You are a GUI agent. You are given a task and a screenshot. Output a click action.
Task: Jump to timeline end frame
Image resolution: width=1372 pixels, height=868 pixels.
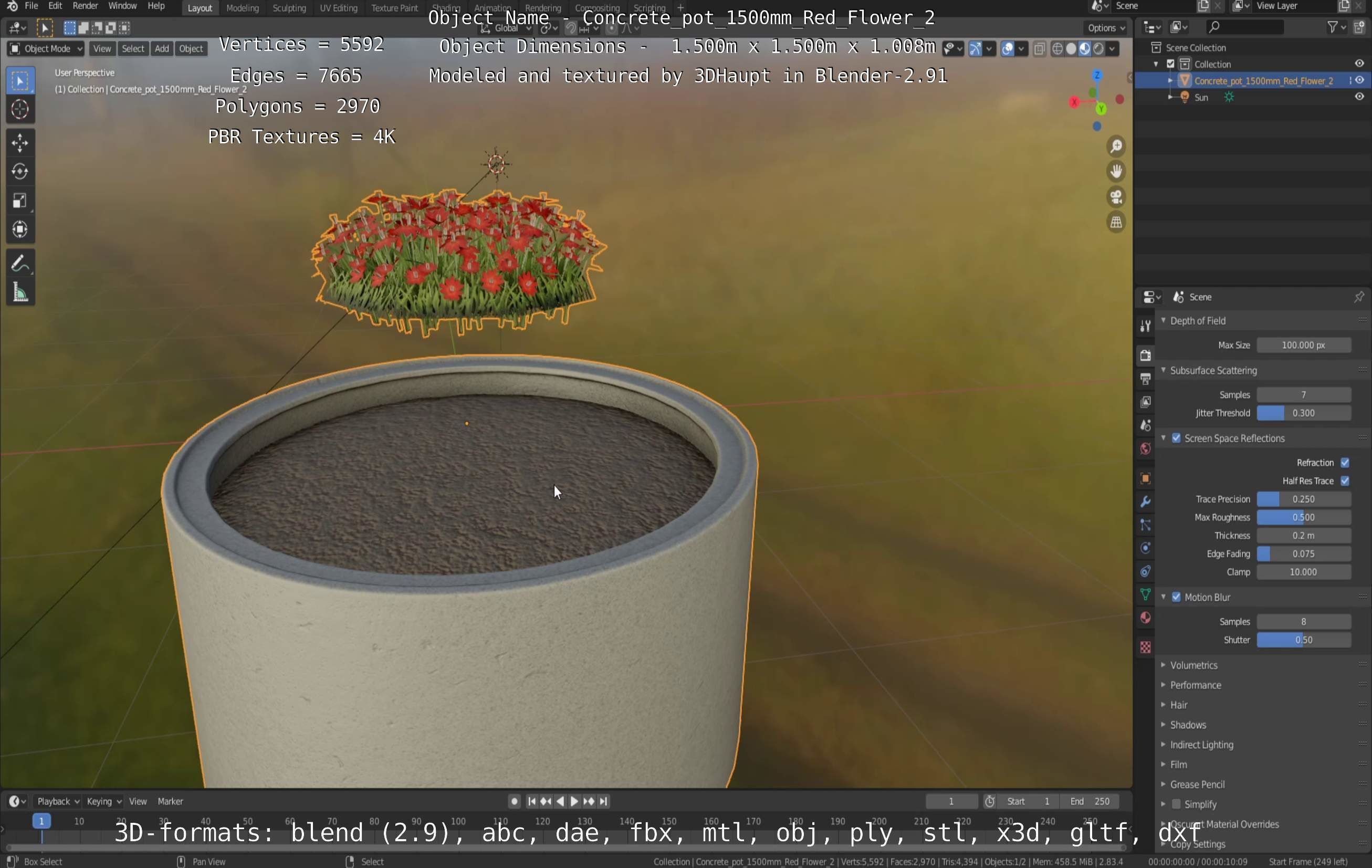[x=603, y=801]
